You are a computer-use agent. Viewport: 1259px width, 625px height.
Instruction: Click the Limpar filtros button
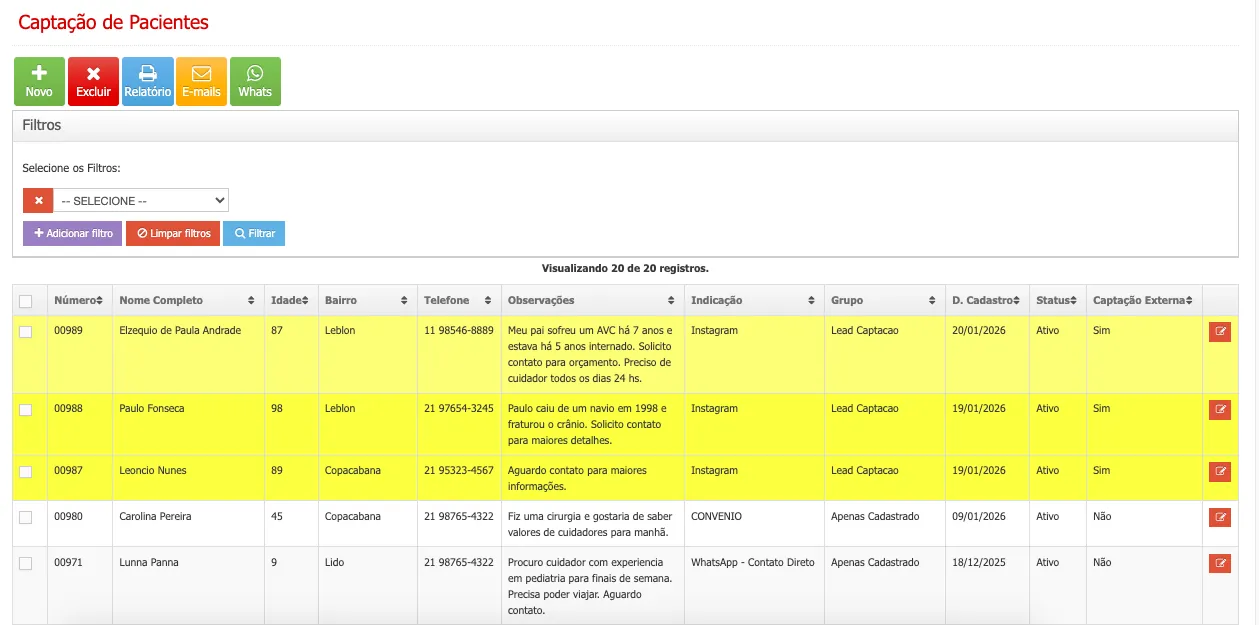click(173, 233)
